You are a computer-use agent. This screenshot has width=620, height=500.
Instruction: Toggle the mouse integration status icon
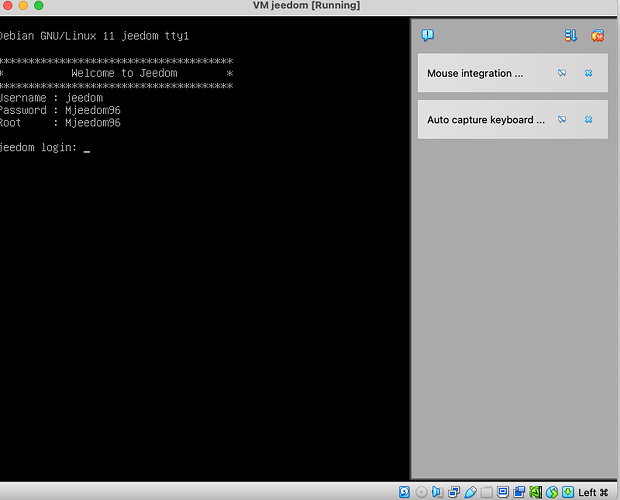pos(552,492)
